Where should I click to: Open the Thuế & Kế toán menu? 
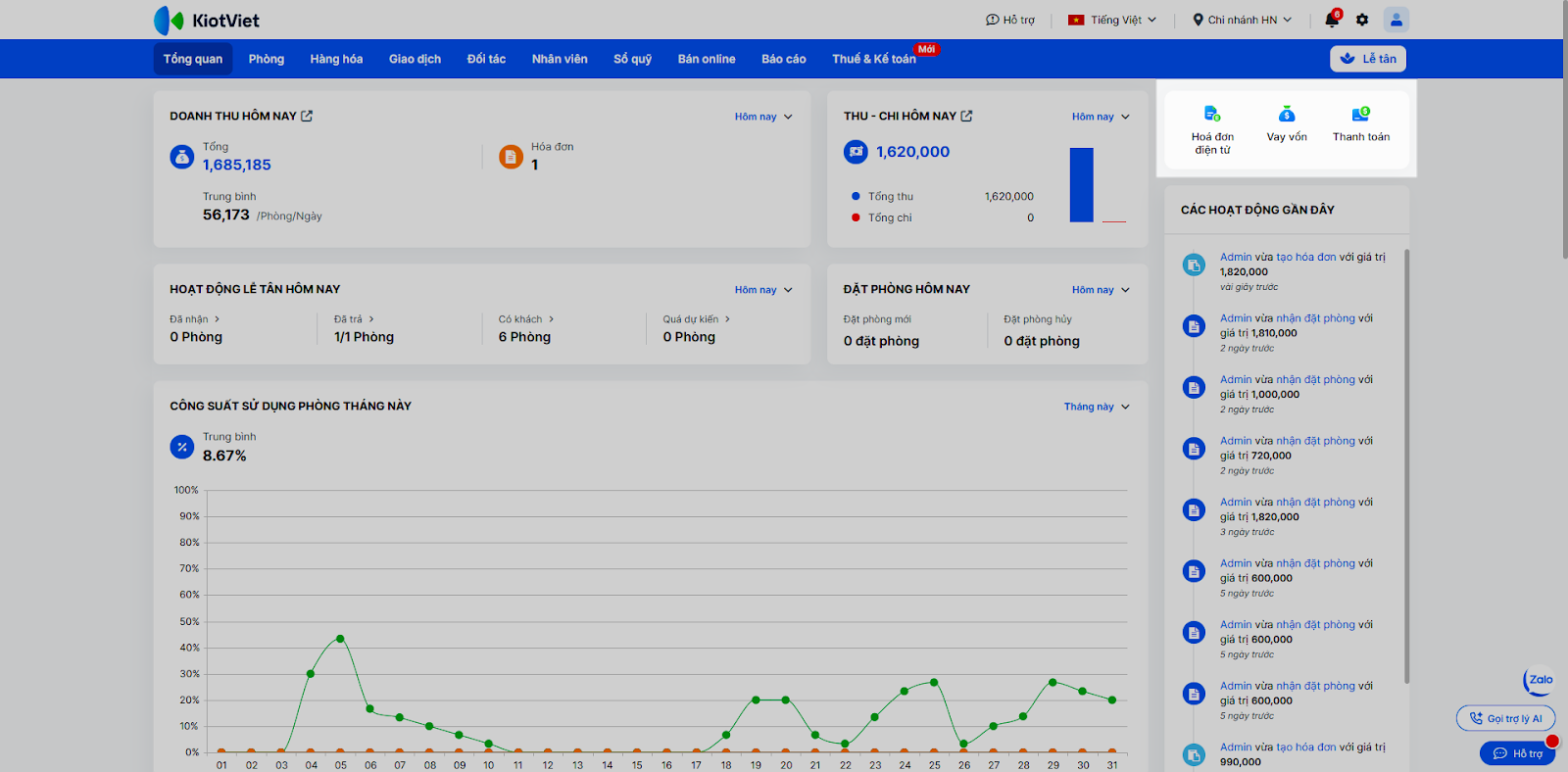pyautogui.click(x=874, y=59)
